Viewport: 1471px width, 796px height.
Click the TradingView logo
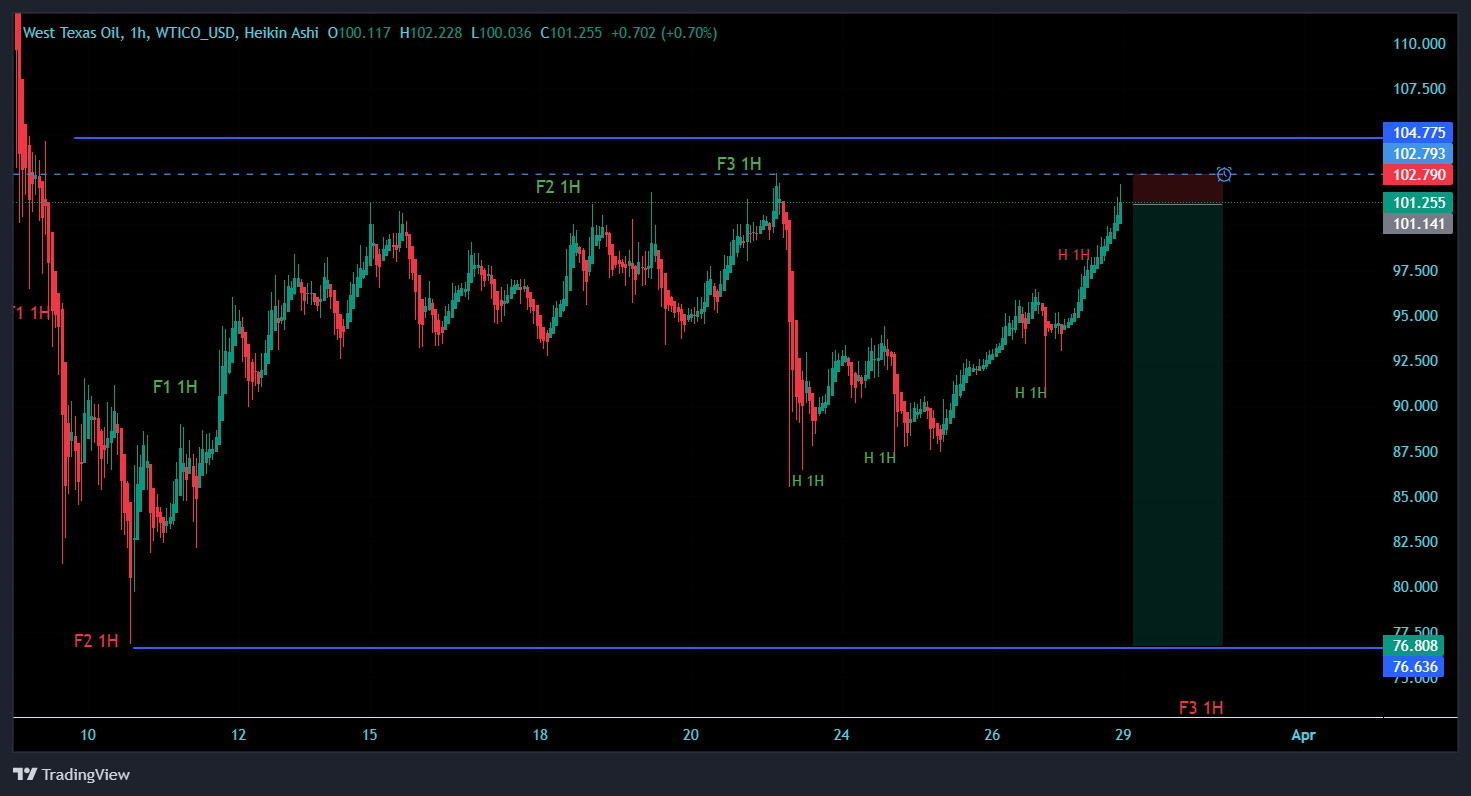pos(71,774)
